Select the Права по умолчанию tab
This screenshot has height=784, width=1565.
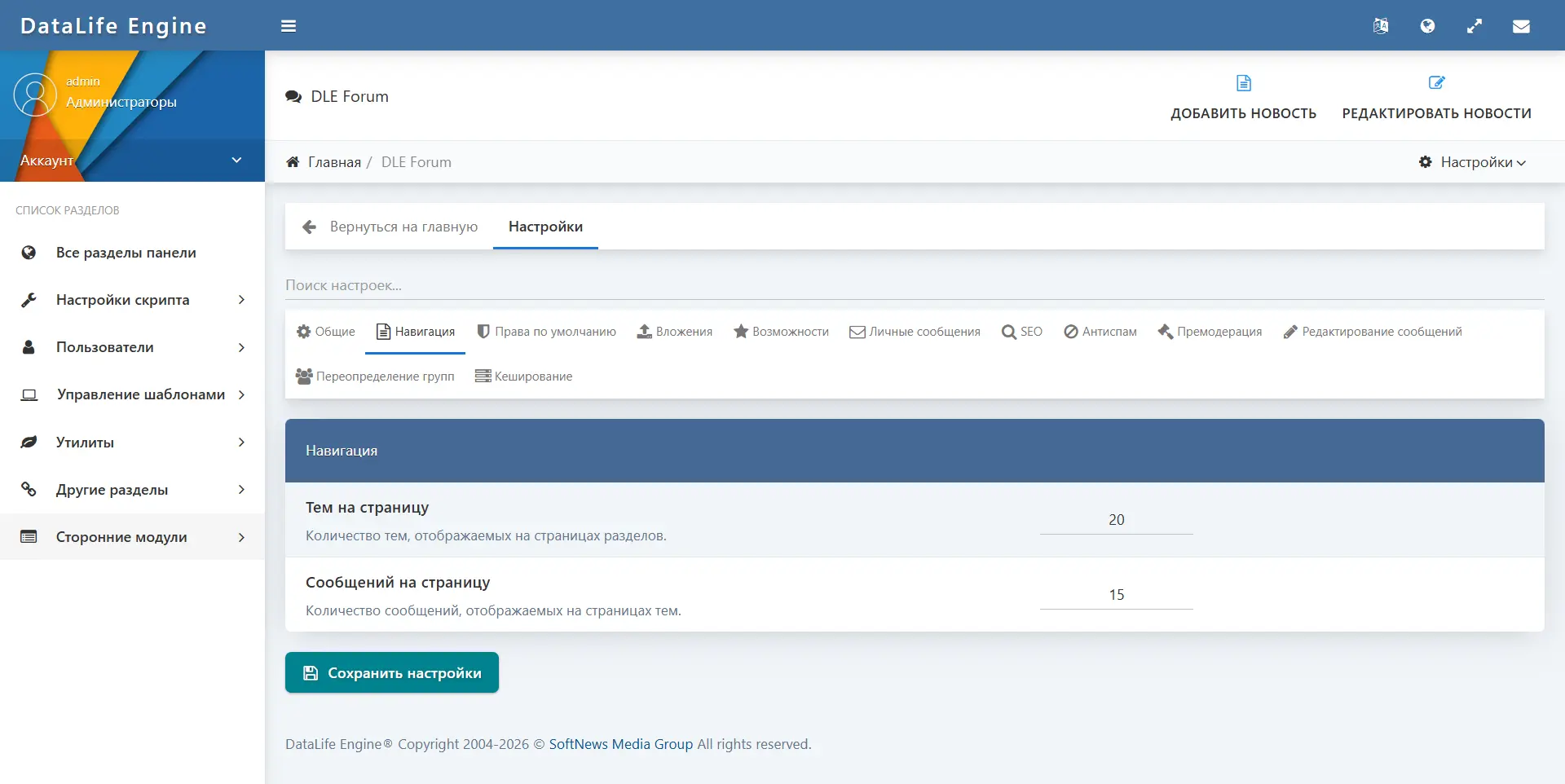546,332
